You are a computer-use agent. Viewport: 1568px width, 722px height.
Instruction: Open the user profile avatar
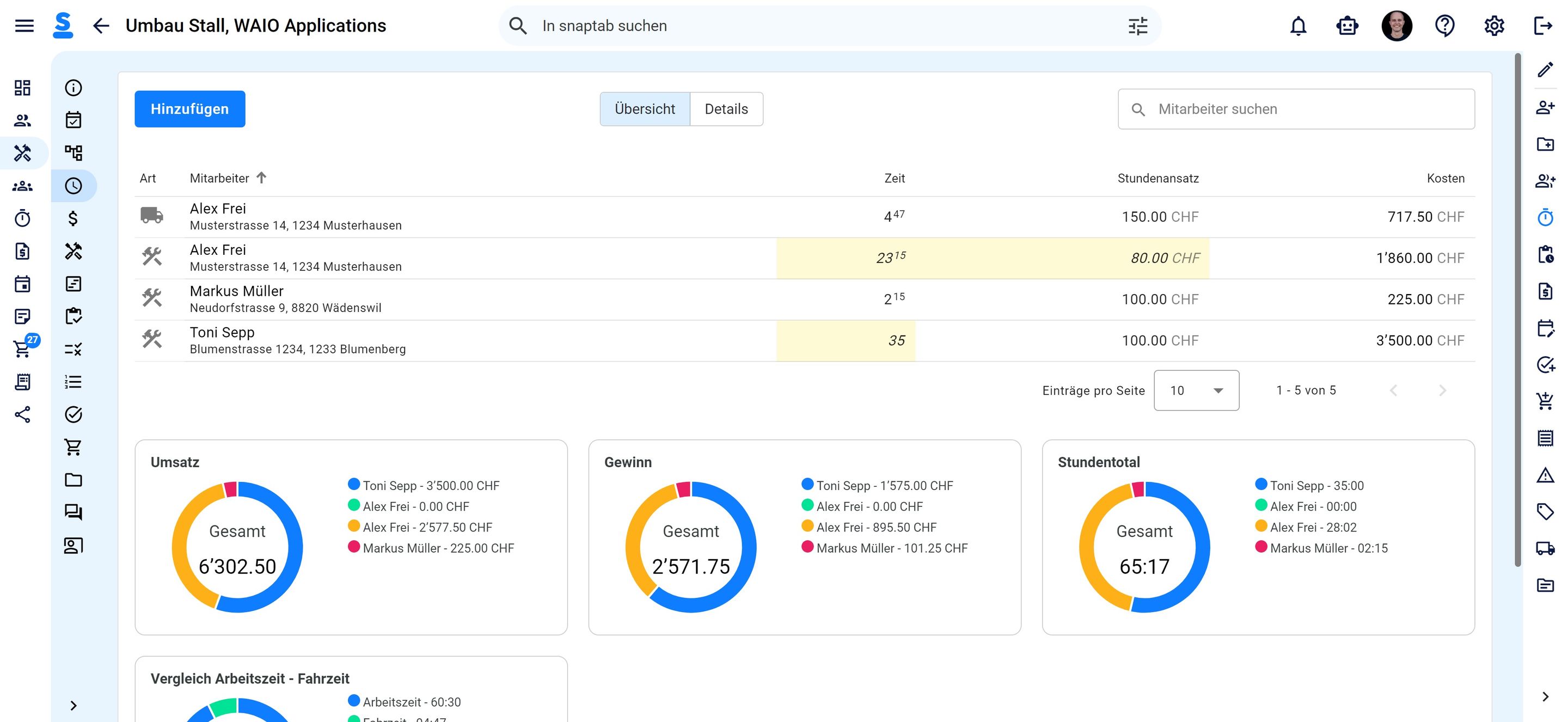(1396, 26)
